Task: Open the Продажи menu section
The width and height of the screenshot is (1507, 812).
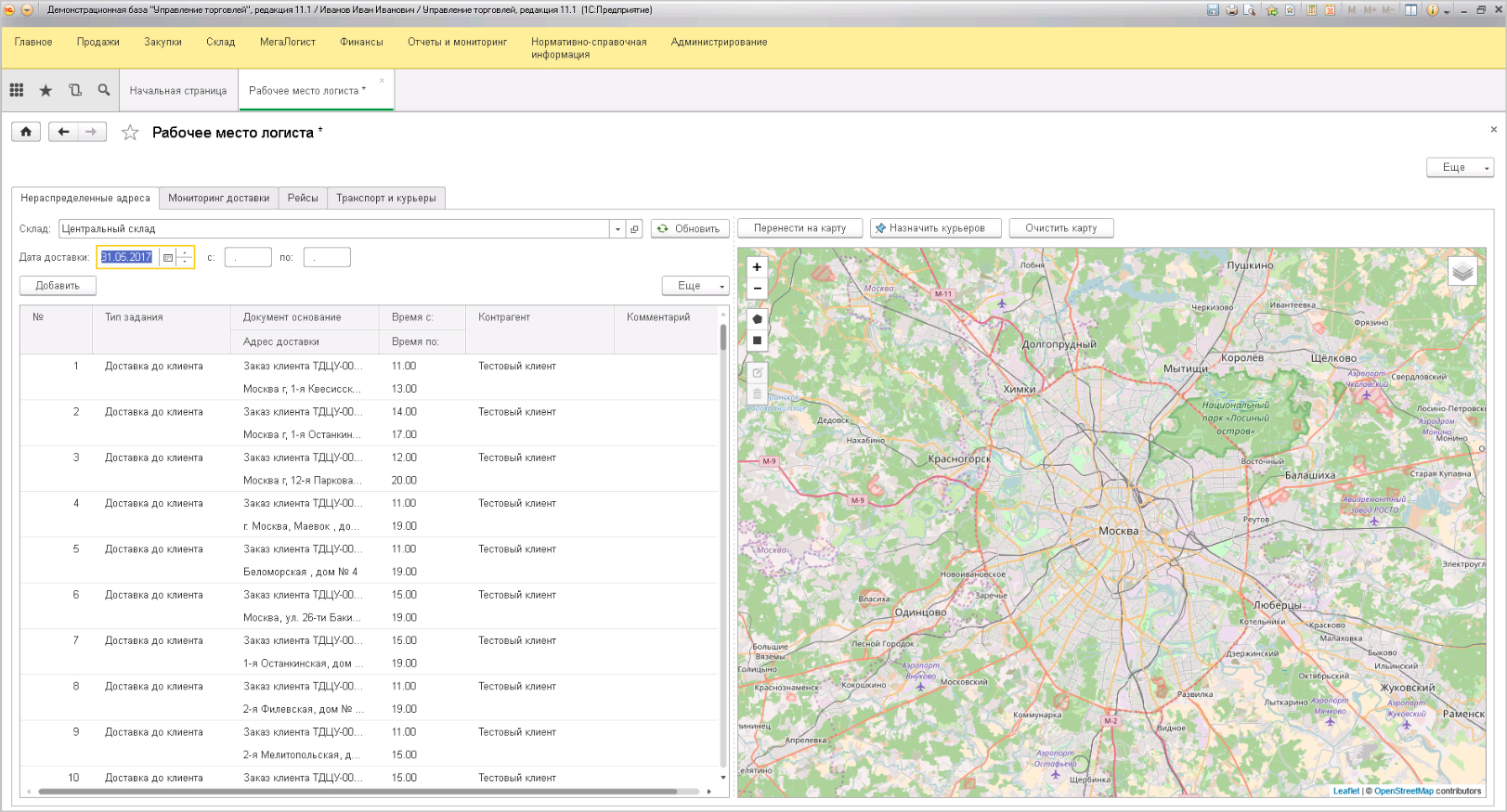Action: point(98,42)
